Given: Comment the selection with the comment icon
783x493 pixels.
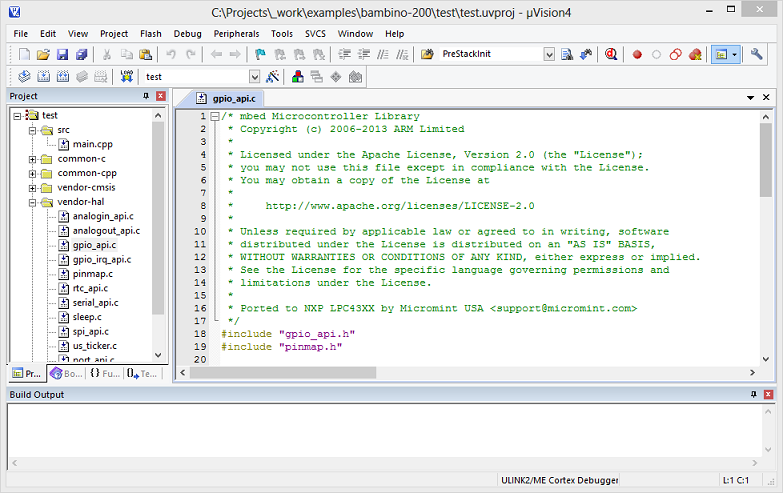Looking at the screenshot, I should pos(383,54).
